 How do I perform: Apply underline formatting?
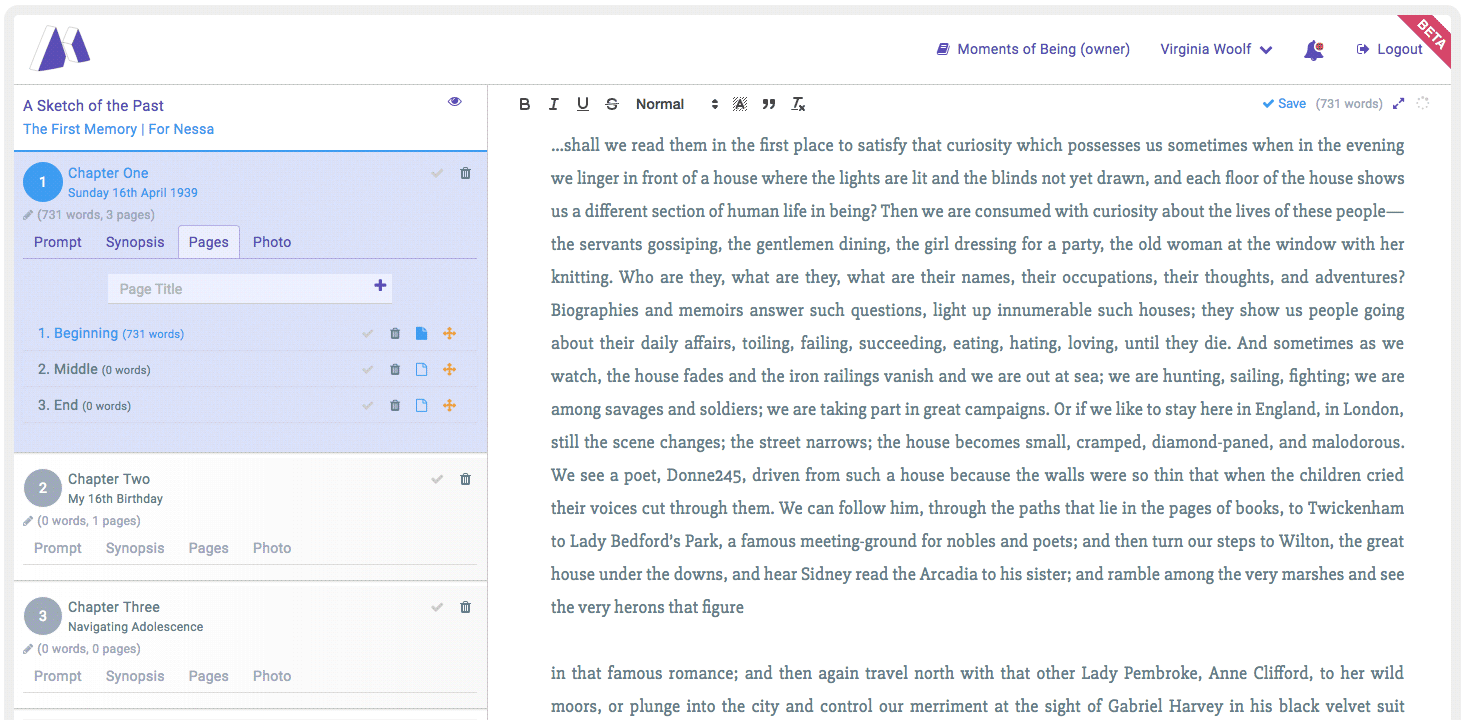(583, 104)
